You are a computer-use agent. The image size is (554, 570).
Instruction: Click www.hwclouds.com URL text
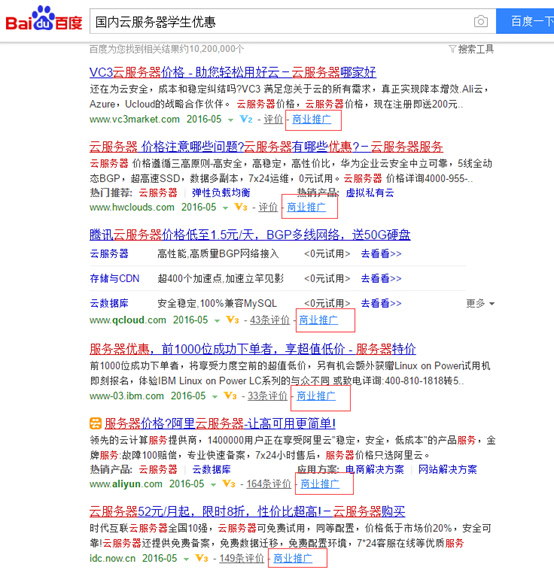[132, 207]
